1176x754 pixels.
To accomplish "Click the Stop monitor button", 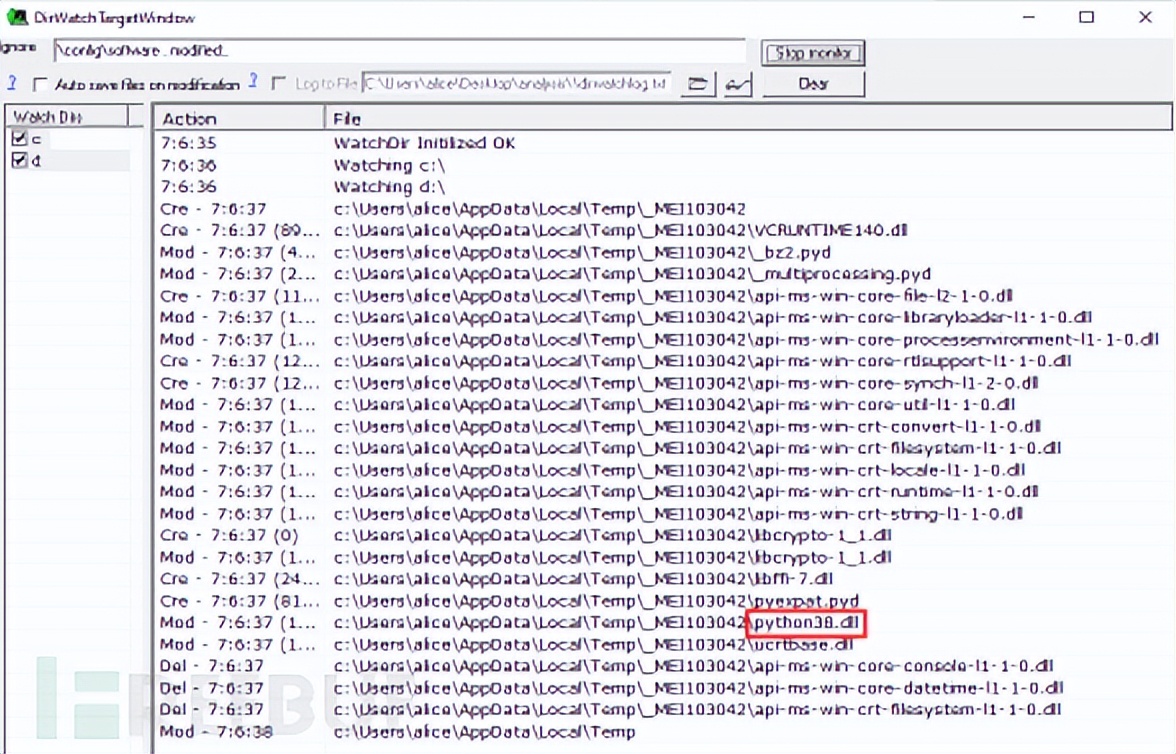I will click(x=813, y=53).
